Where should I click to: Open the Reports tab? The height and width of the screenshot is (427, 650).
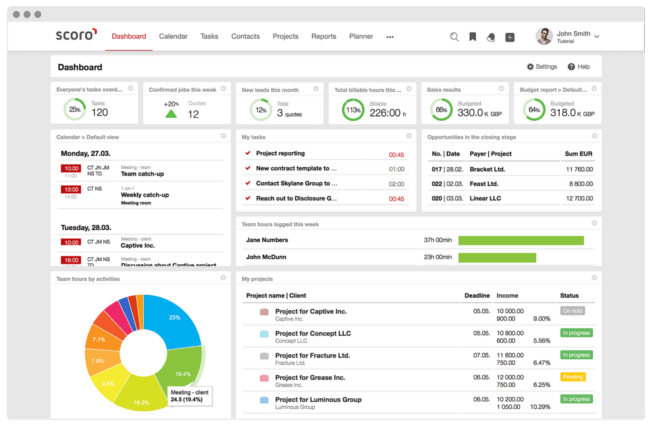coord(323,36)
